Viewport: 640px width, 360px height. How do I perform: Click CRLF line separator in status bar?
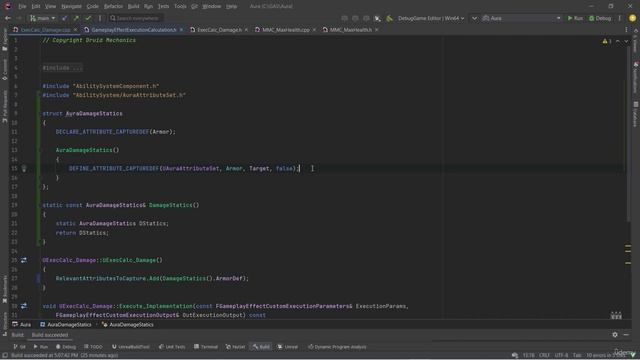click(x=544, y=356)
